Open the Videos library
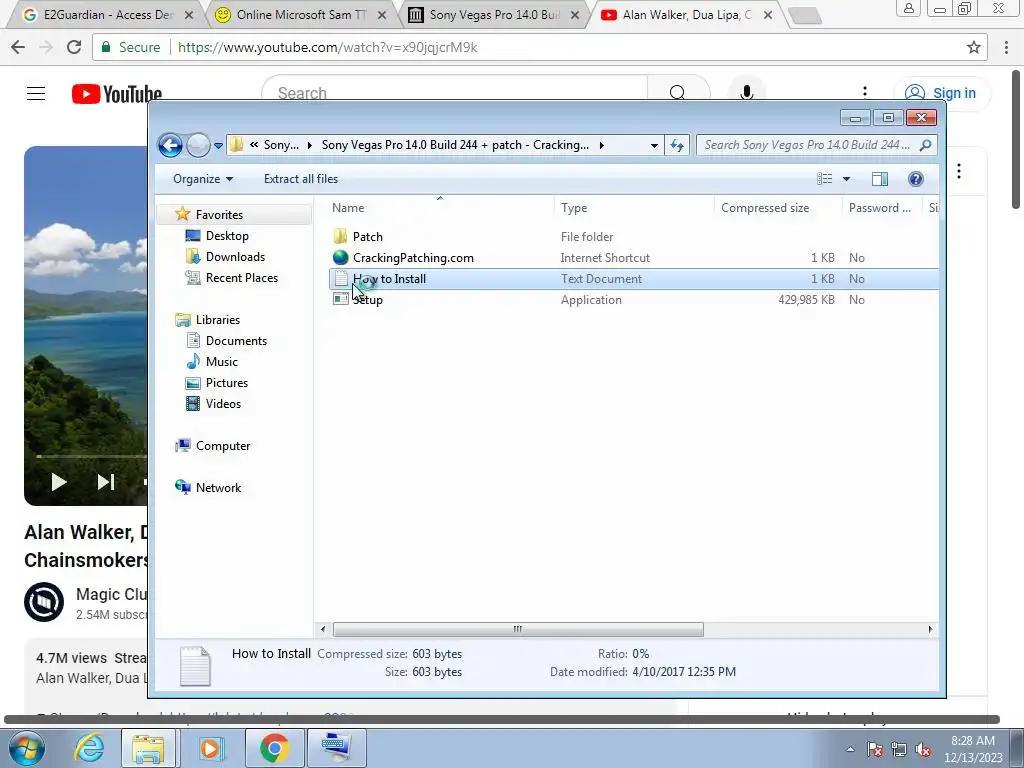 tap(223, 404)
